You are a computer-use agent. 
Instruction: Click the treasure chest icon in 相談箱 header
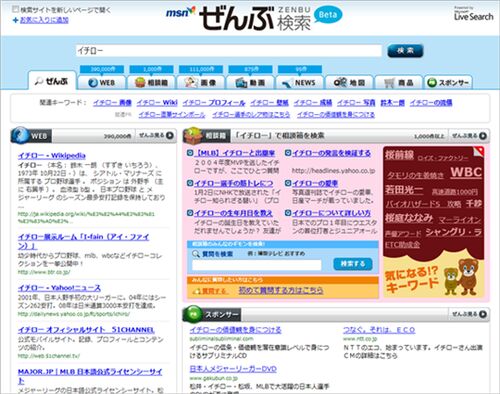pos(193,135)
